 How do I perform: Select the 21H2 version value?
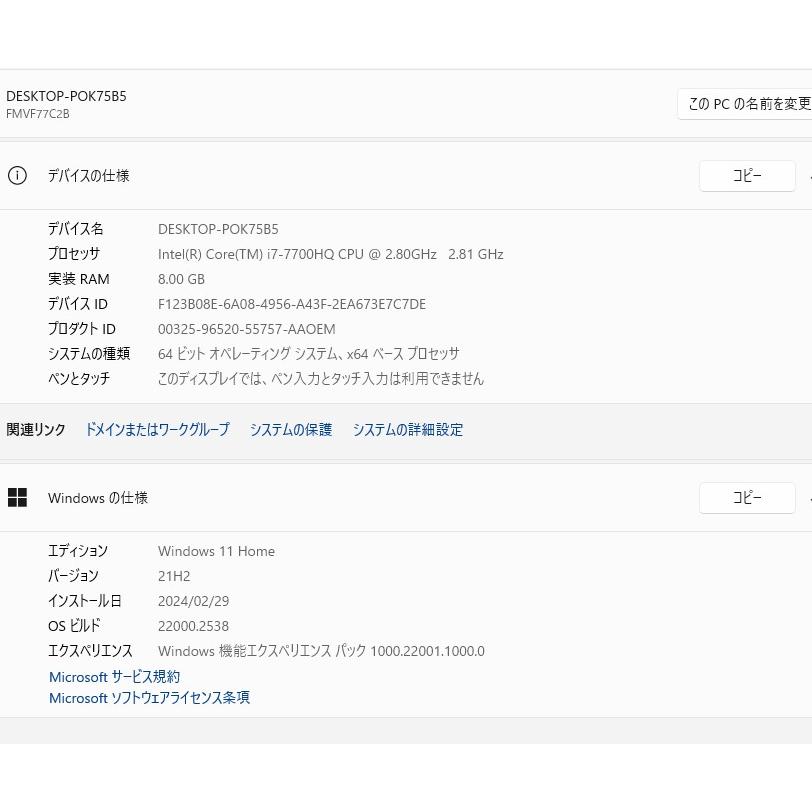click(174, 576)
